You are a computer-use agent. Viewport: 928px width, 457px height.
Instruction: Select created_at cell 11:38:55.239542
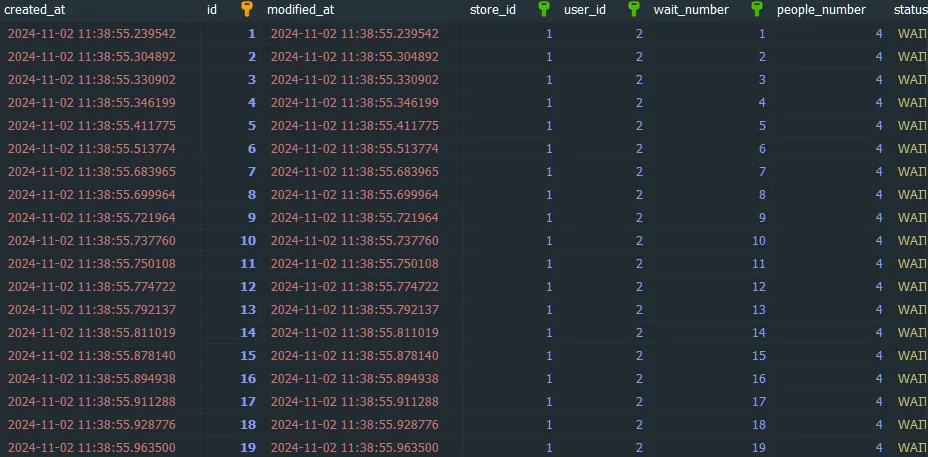coord(92,34)
